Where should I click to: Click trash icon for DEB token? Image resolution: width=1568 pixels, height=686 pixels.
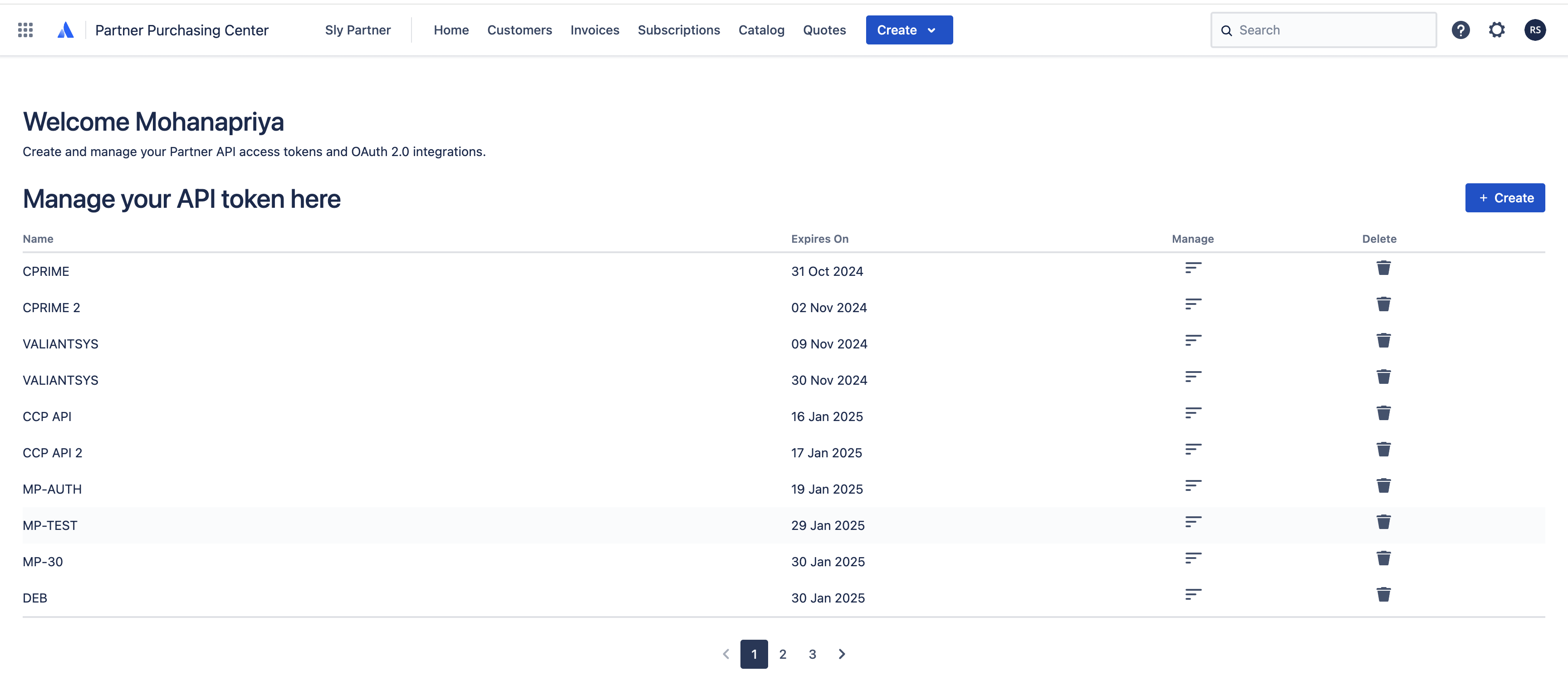[x=1383, y=594]
